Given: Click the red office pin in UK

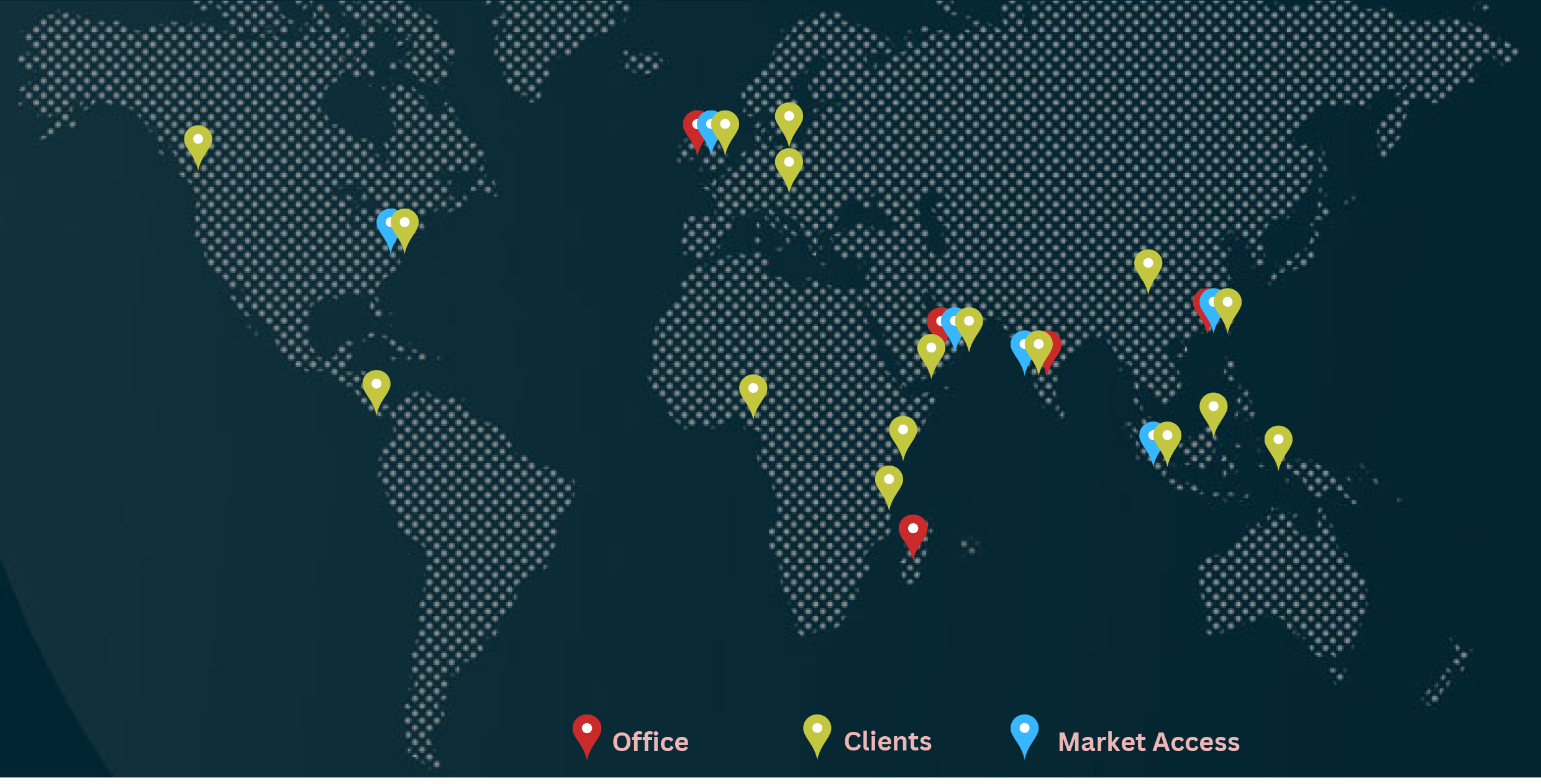Looking at the screenshot, I should 689,127.
